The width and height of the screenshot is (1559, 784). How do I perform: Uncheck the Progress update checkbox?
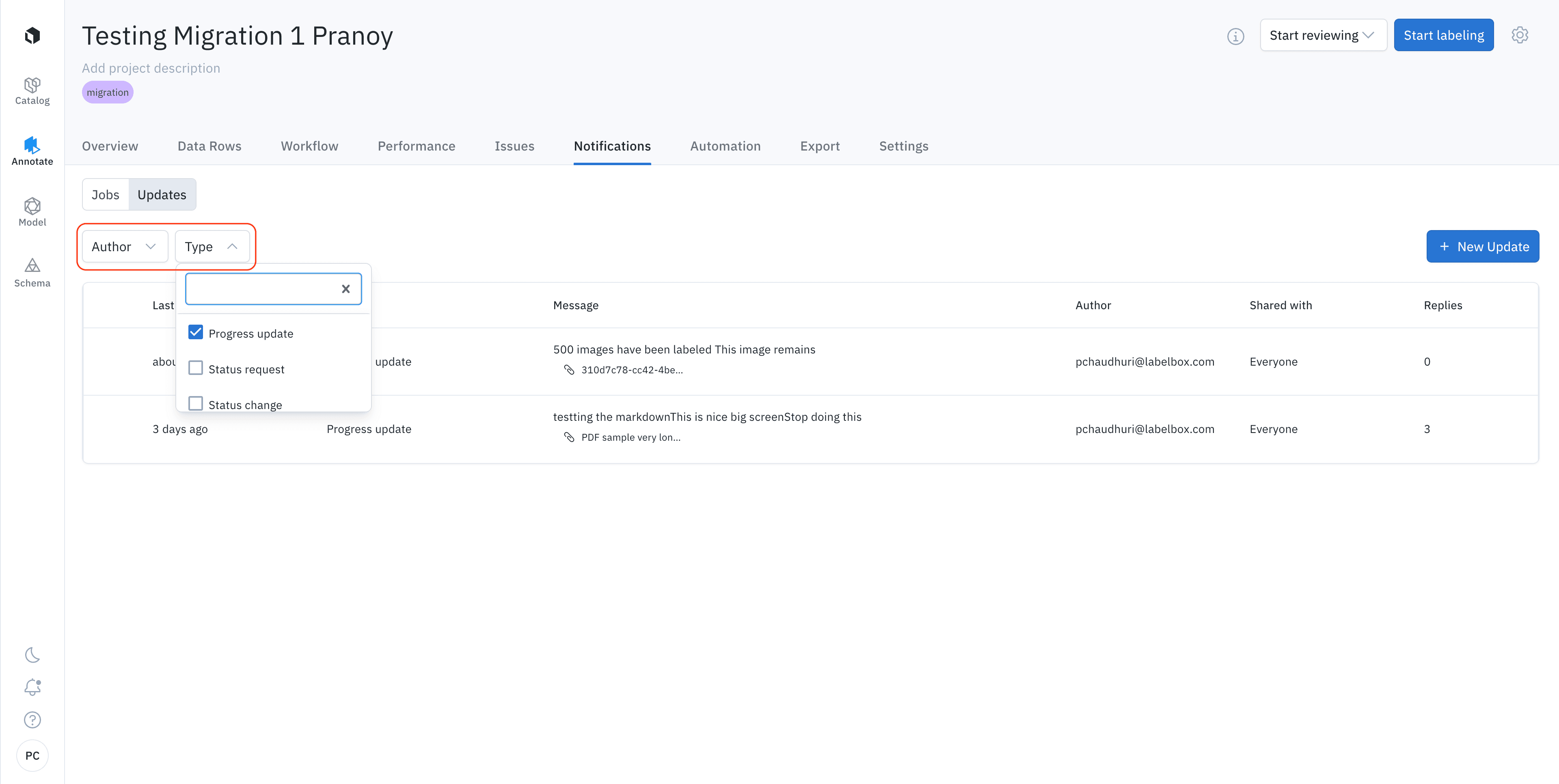(195, 332)
